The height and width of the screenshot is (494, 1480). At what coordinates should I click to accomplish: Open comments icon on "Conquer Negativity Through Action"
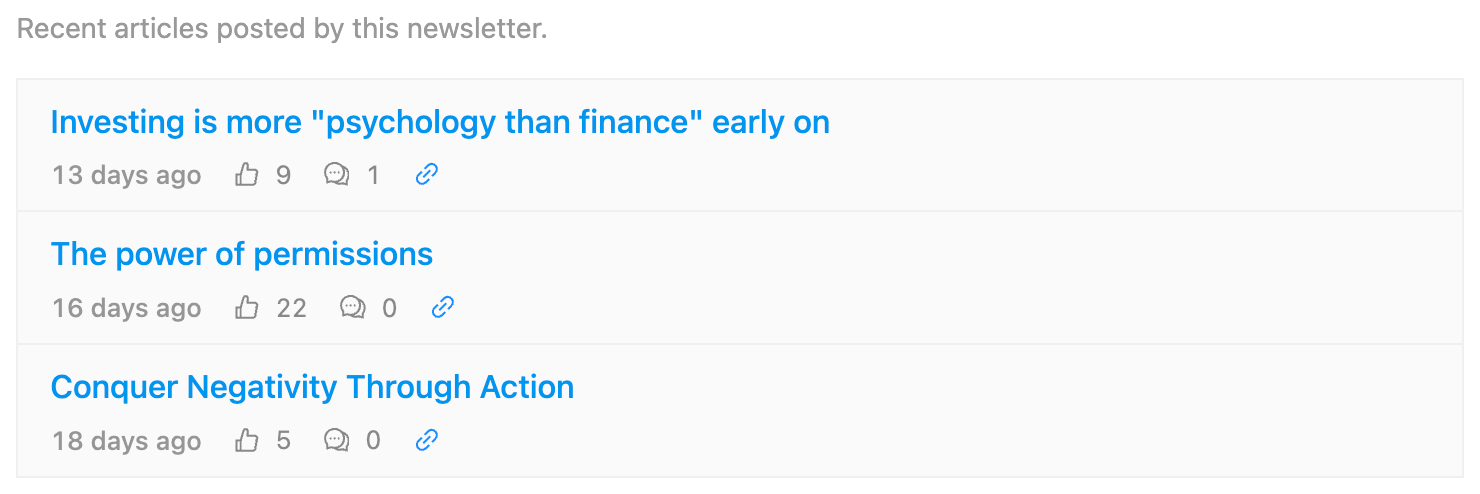337,441
